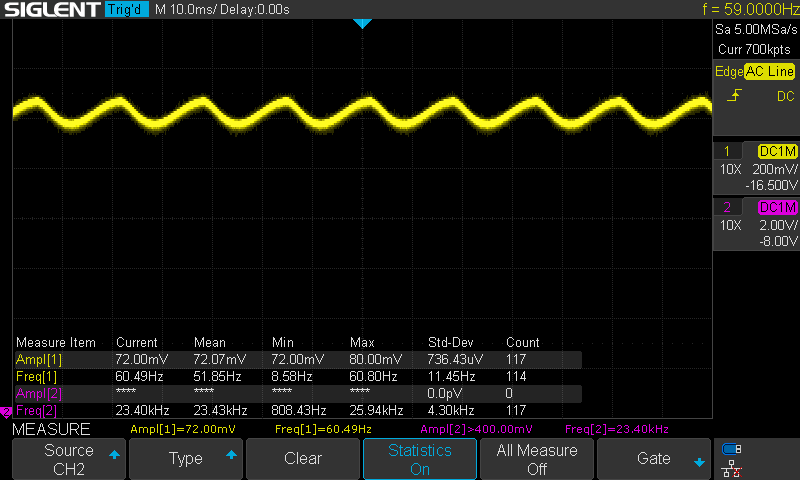Click the channel 1 number badge

[727, 150]
